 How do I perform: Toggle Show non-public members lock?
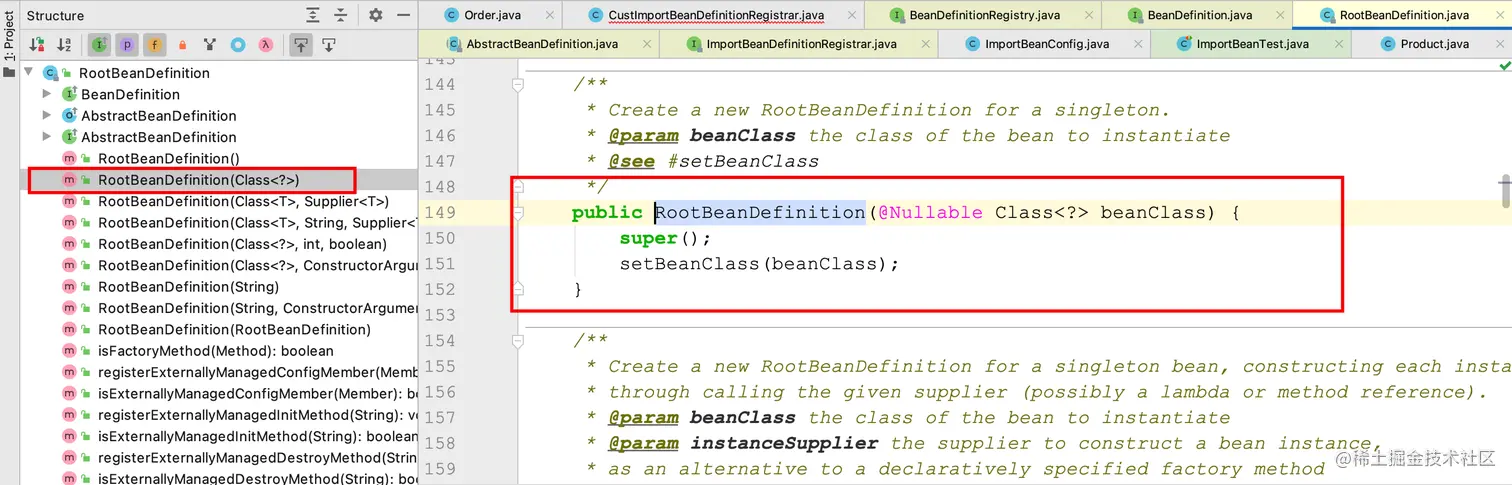182,45
